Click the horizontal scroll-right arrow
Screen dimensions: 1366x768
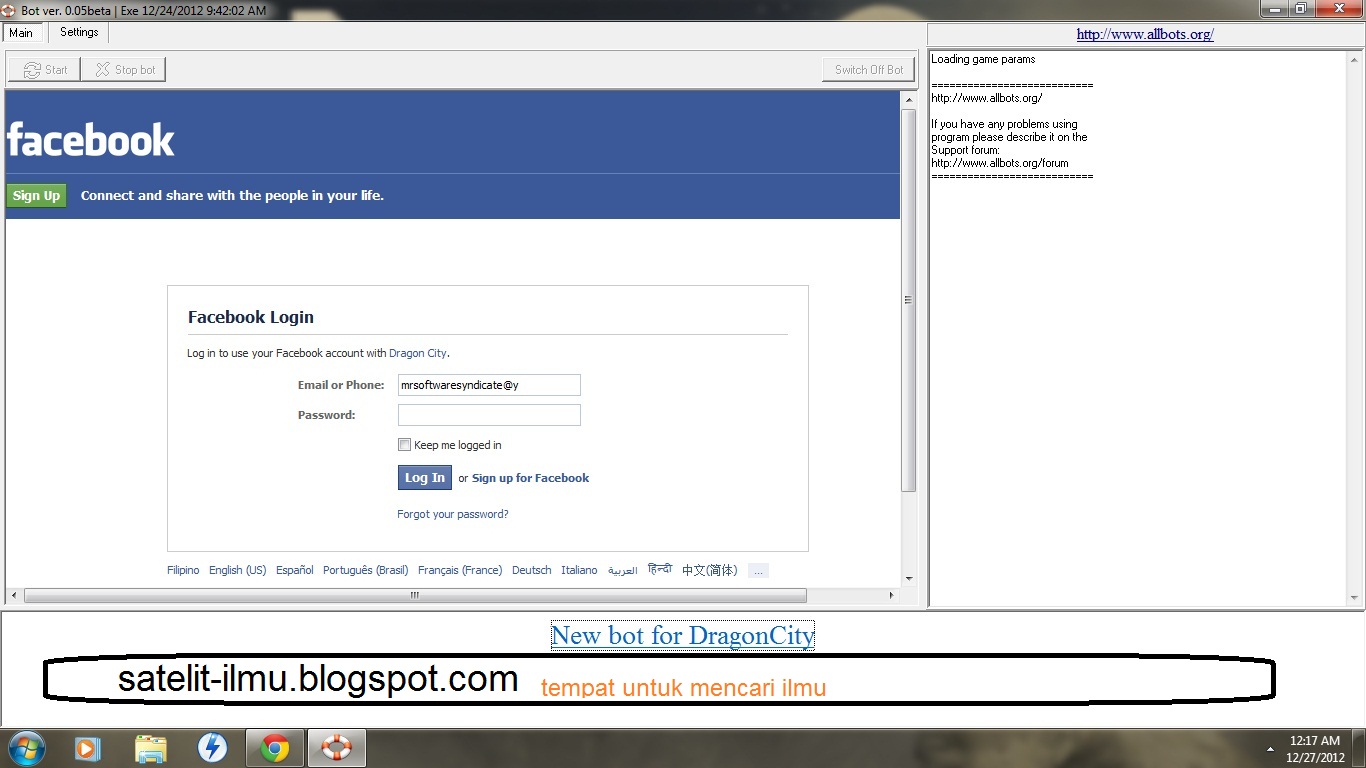tap(892, 595)
